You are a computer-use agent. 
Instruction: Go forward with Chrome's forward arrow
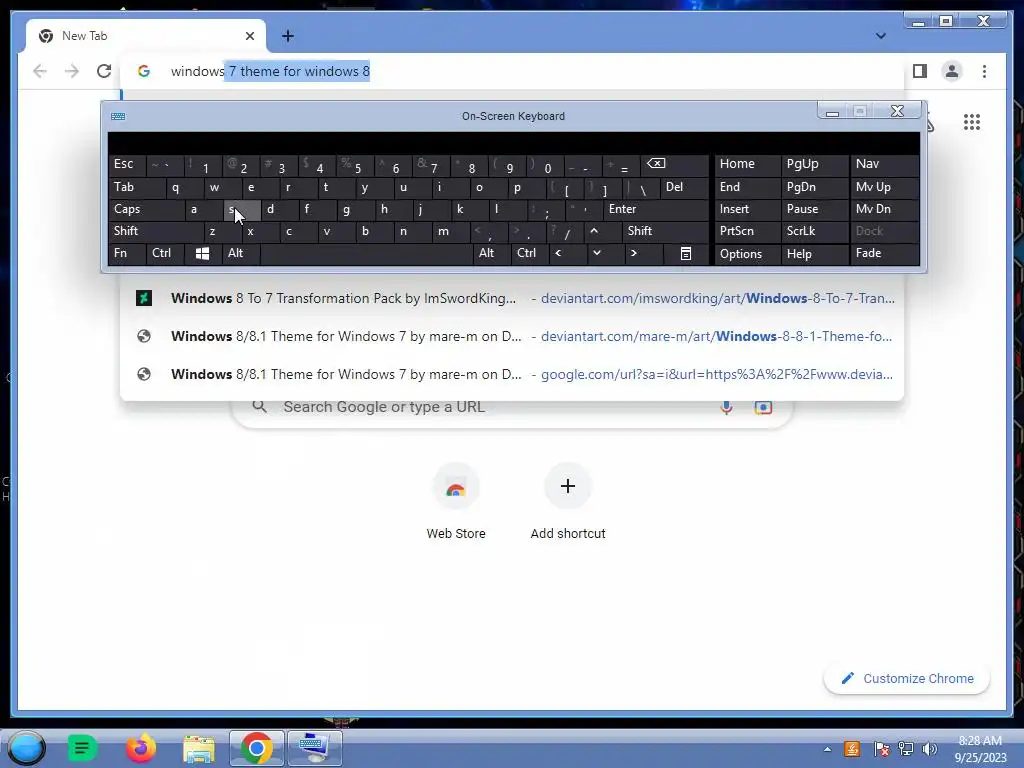point(72,71)
